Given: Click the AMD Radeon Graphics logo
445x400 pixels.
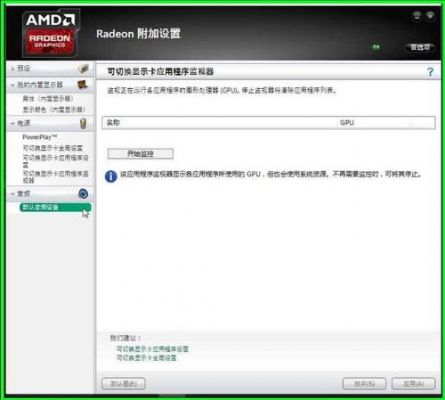Looking at the screenshot, I should pyautogui.click(x=51, y=34).
